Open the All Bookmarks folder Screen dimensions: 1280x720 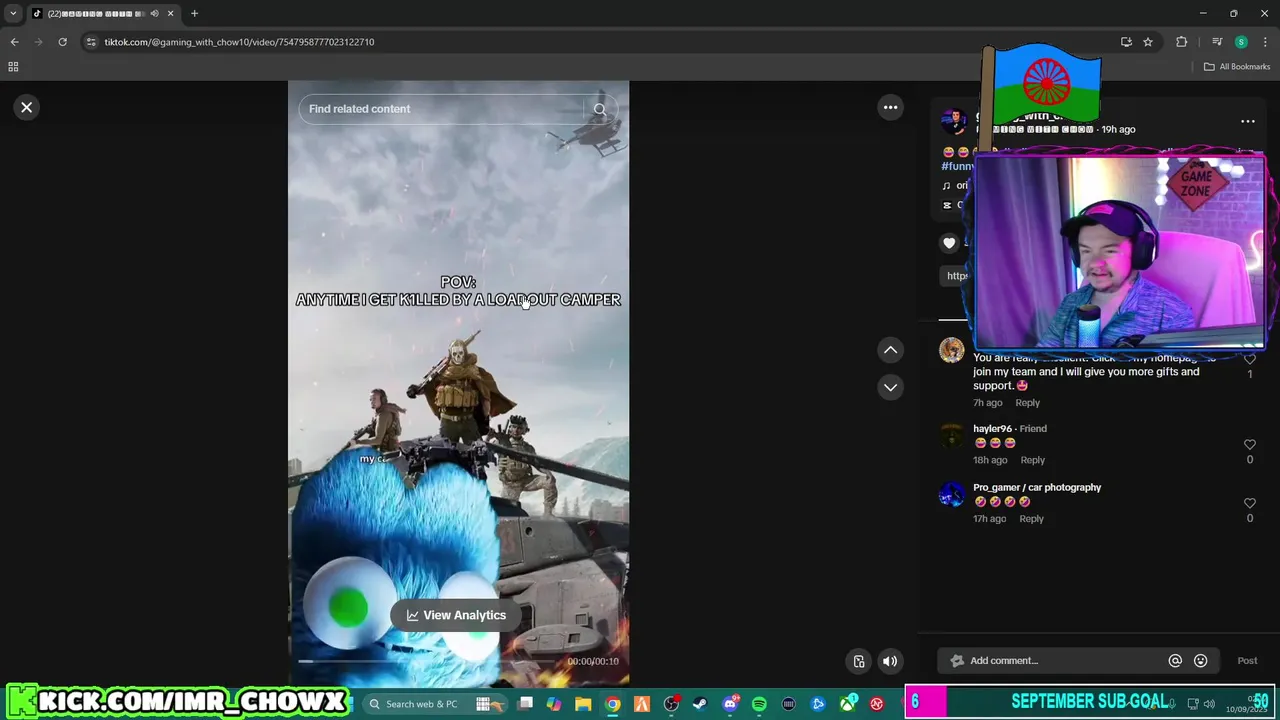click(x=1237, y=67)
